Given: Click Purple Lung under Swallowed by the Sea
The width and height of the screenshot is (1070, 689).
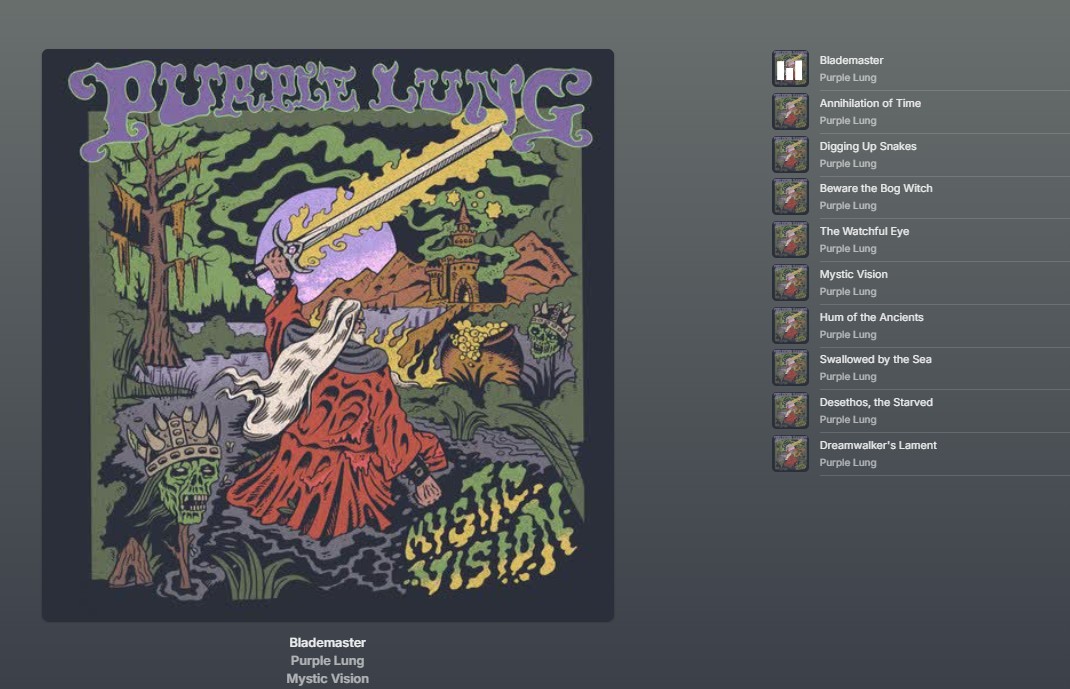Looking at the screenshot, I should coord(848,377).
